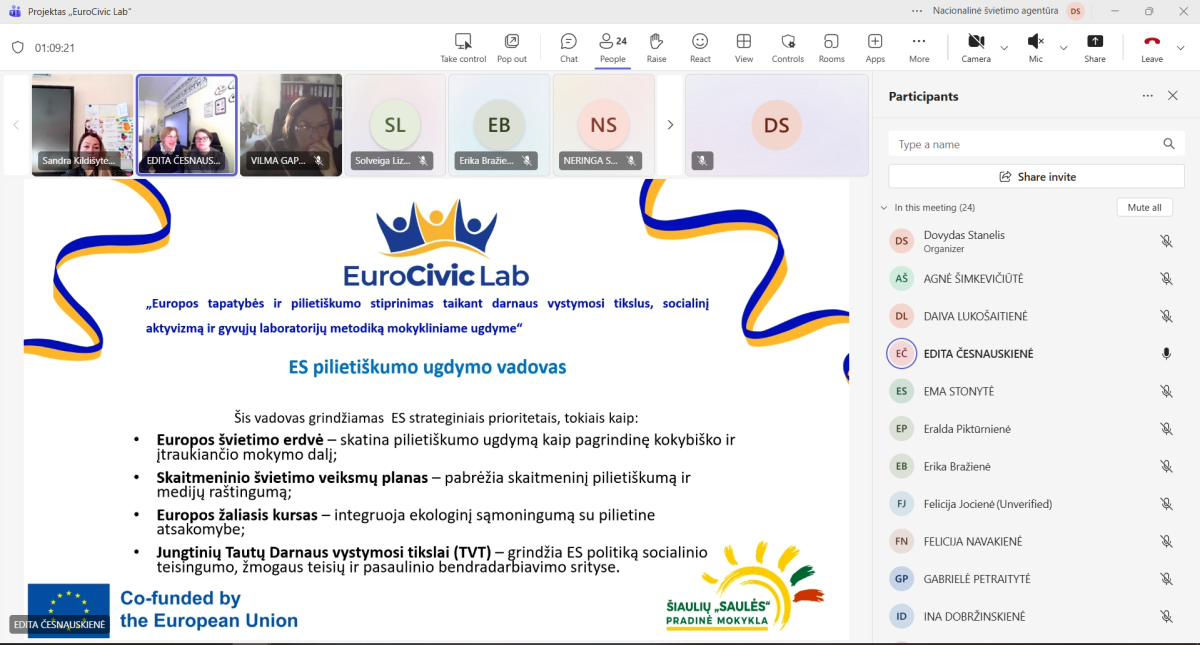Raise your hand in the meeting

[656, 47]
